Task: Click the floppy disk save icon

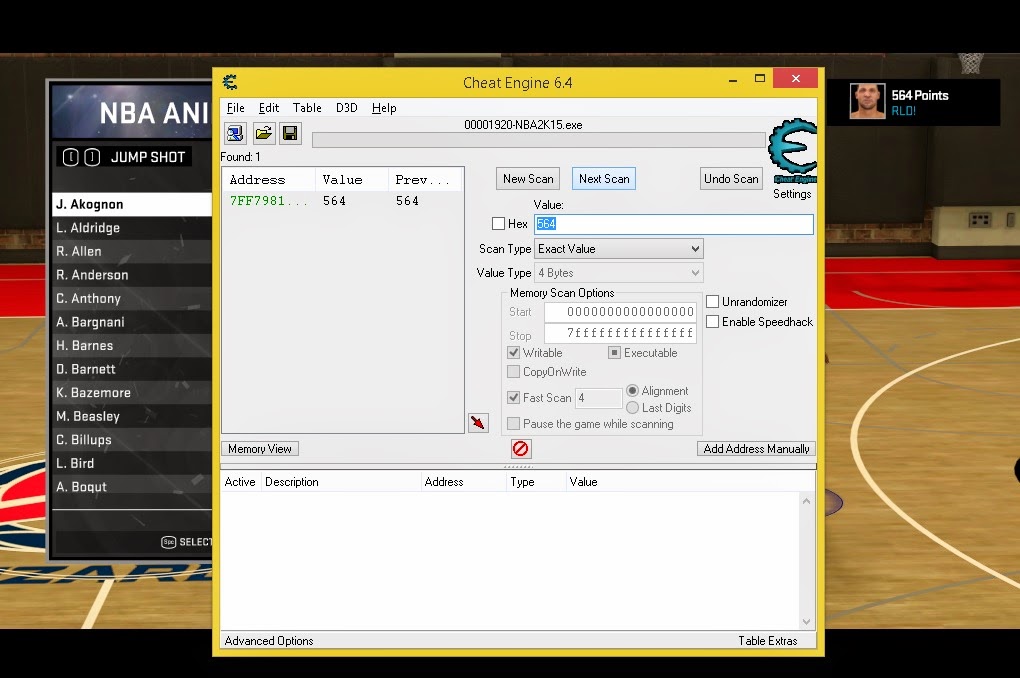Action: [290, 133]
